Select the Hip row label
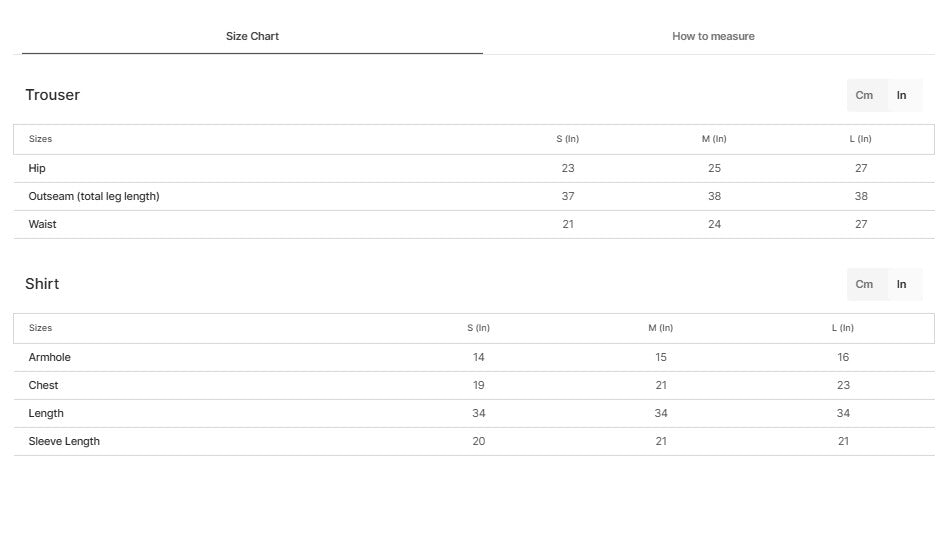 click(37, 168)
